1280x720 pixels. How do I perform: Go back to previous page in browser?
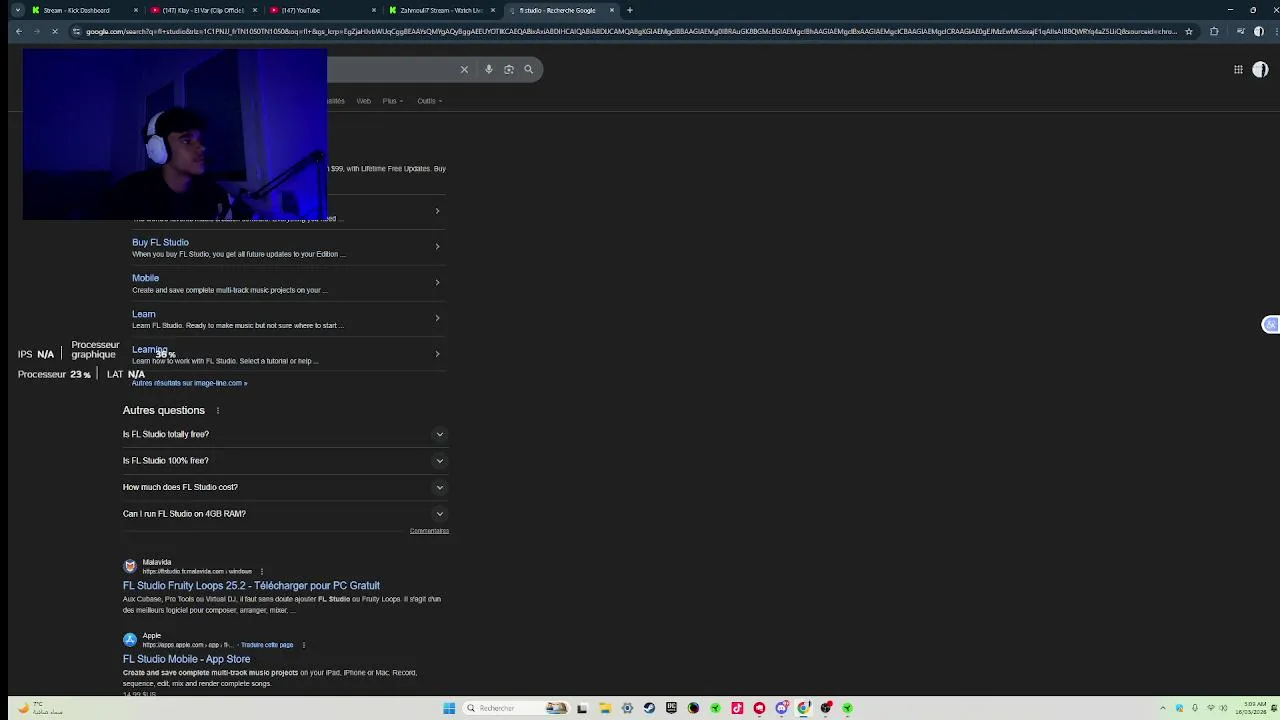coord(18,31)
